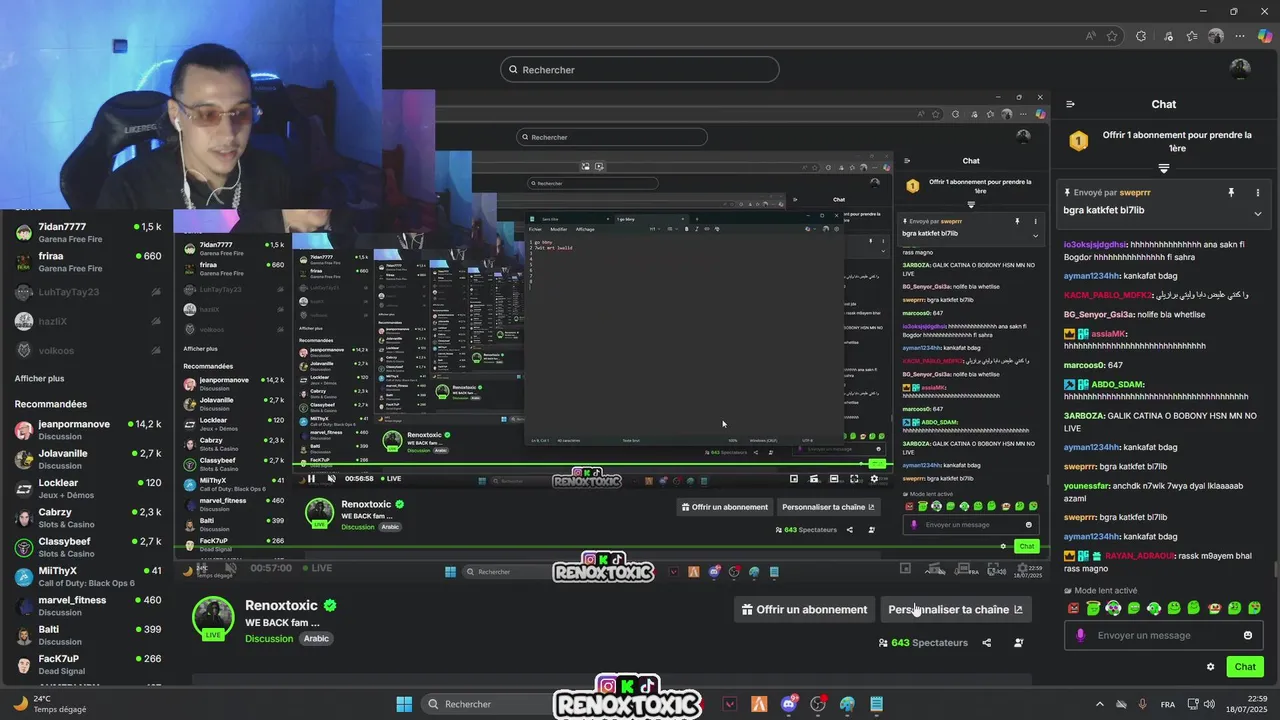Image resolution: width=1280 pixels, height=720 pixels.
Task: Open the browser extensions puzzle icon
Action: pyautogui.click(x=1141, y=36)
